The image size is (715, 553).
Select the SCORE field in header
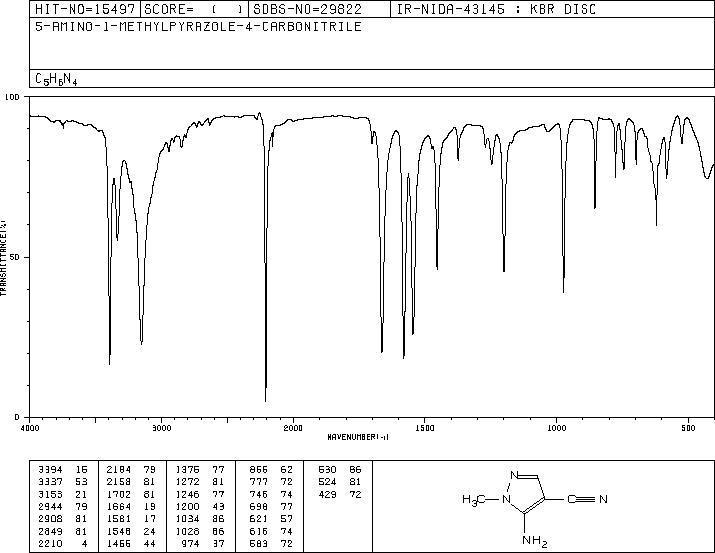[x=195, y=9]
